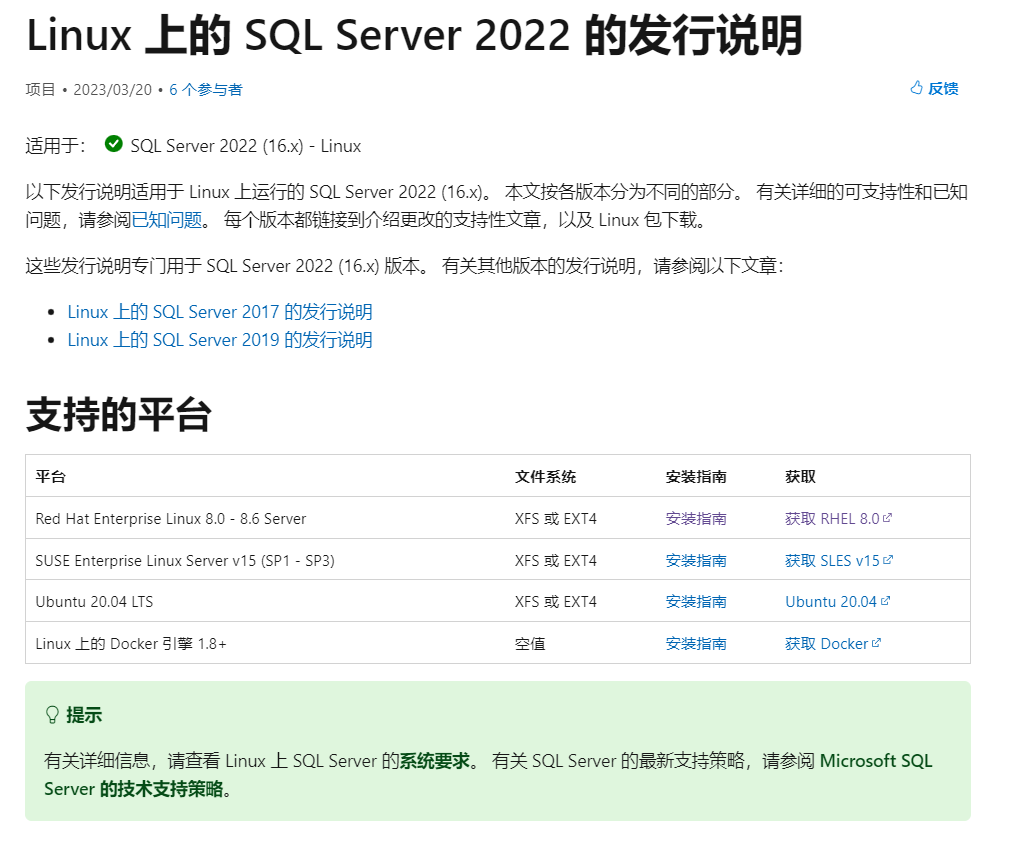The image size is (1011, 841).
Task: Click external-link icon beside RHEL 8.0
Action: [887, 518]
